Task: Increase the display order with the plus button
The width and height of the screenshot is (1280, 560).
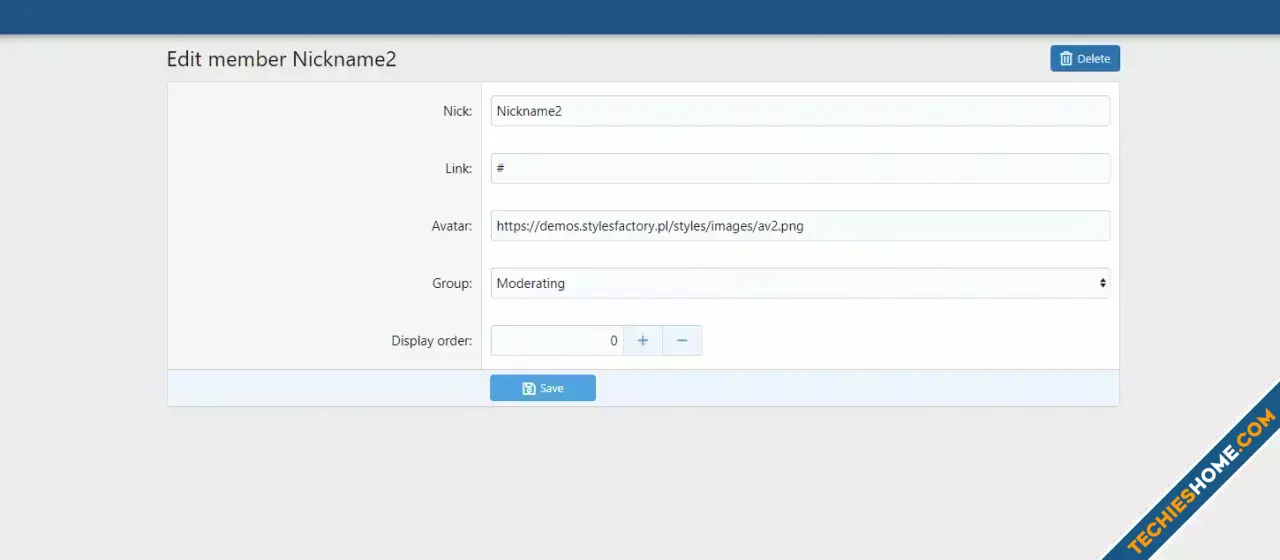Action: [643, 341]
